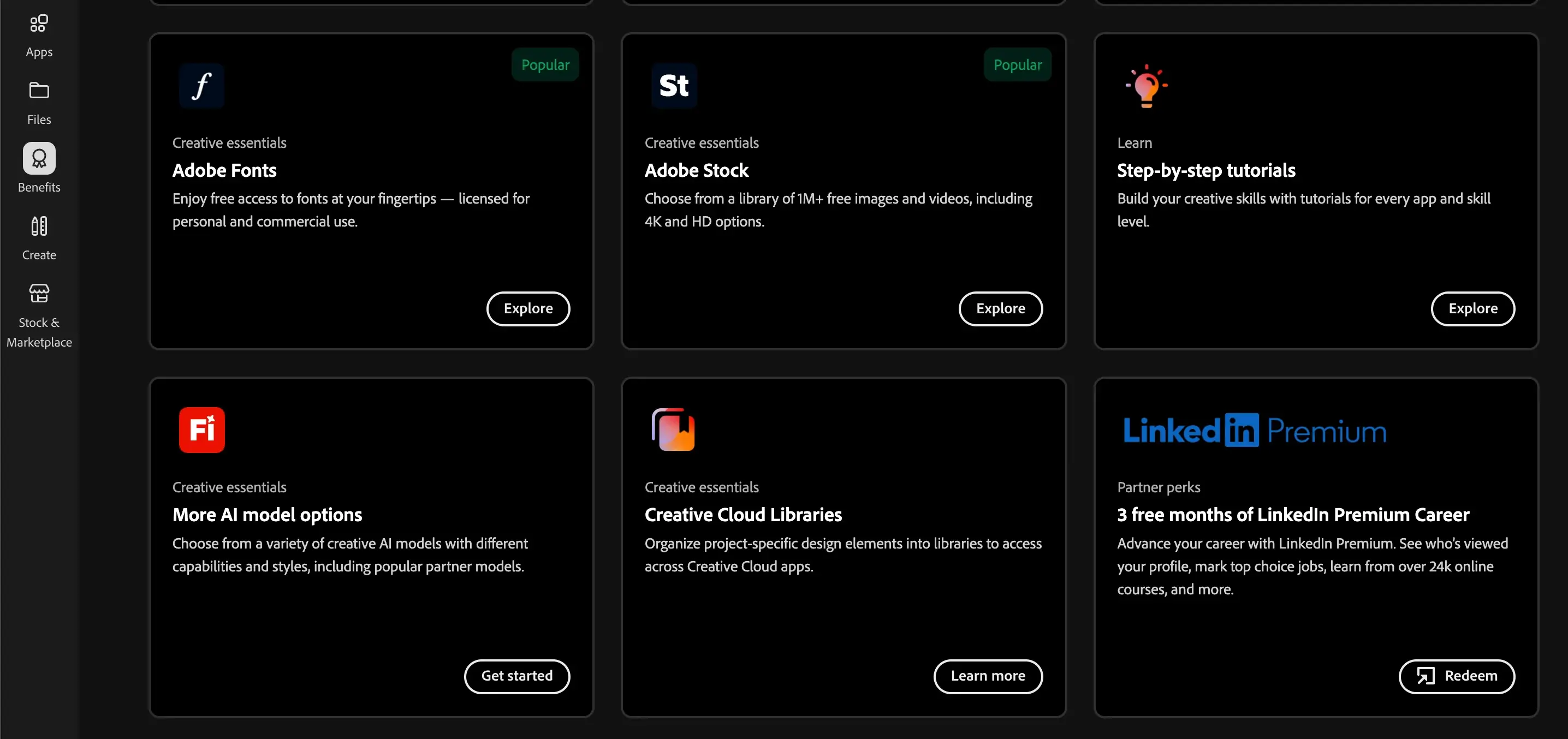Select the Benefits ribbon icon
1568x739 pixels.
39,158
